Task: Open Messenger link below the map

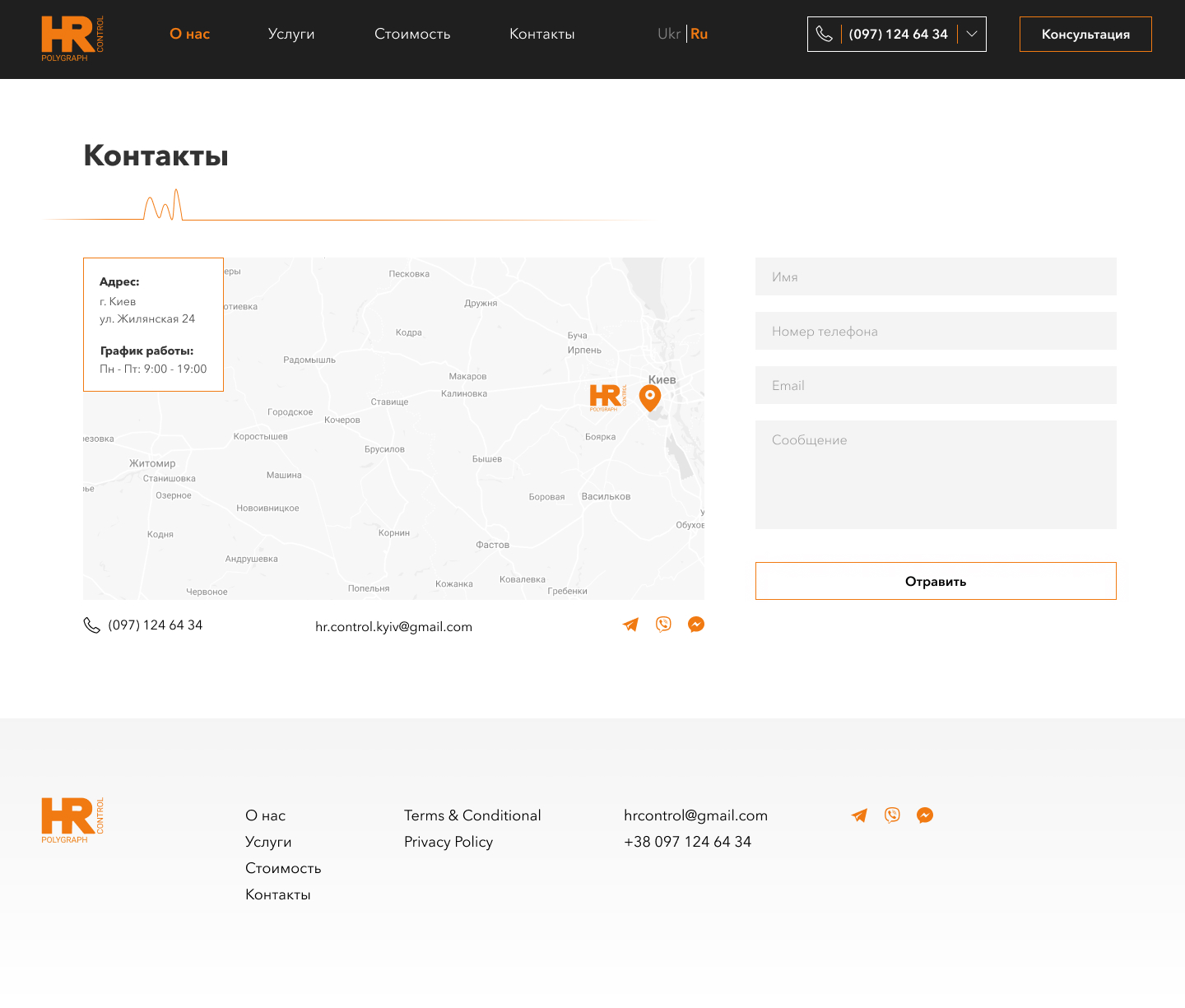Action: tap(696, 625)
